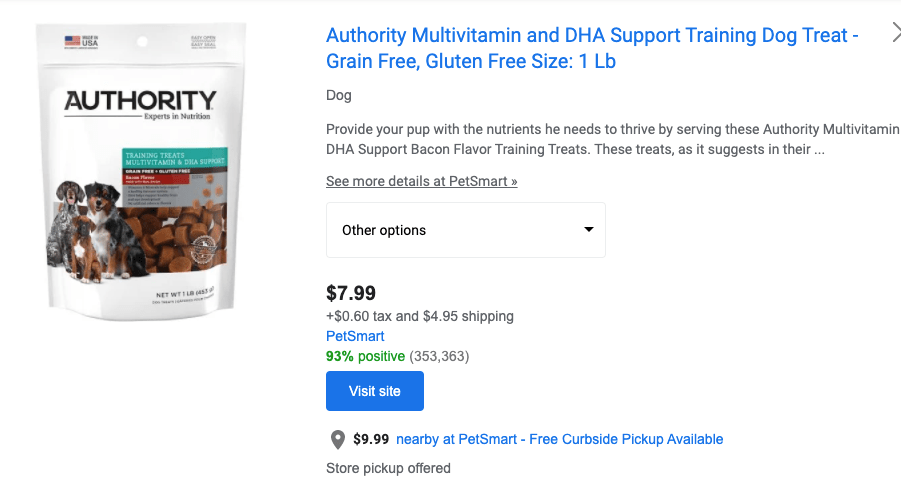The image size is (901, 487).
Task: Open nearby at PetSmart curbside pickup link
Action: pyautogui.click(x=559, y=439)
